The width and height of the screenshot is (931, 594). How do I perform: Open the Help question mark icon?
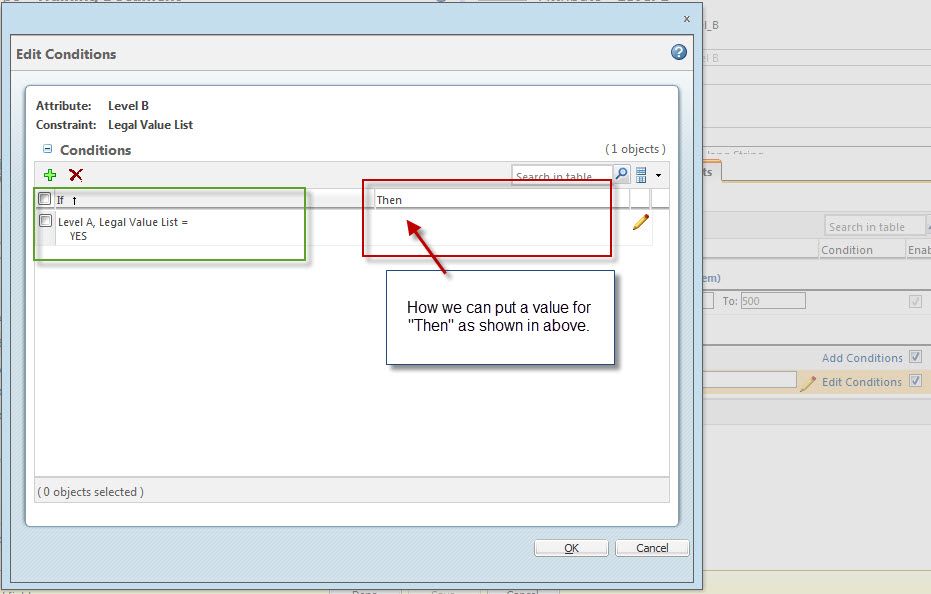[x=679, y=51]
